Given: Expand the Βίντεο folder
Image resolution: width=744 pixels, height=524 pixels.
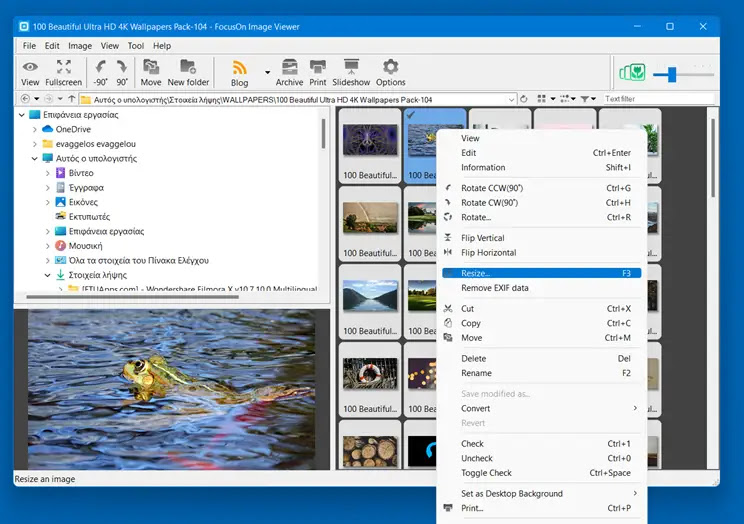Looking at the screenshot, I should 47,173.
